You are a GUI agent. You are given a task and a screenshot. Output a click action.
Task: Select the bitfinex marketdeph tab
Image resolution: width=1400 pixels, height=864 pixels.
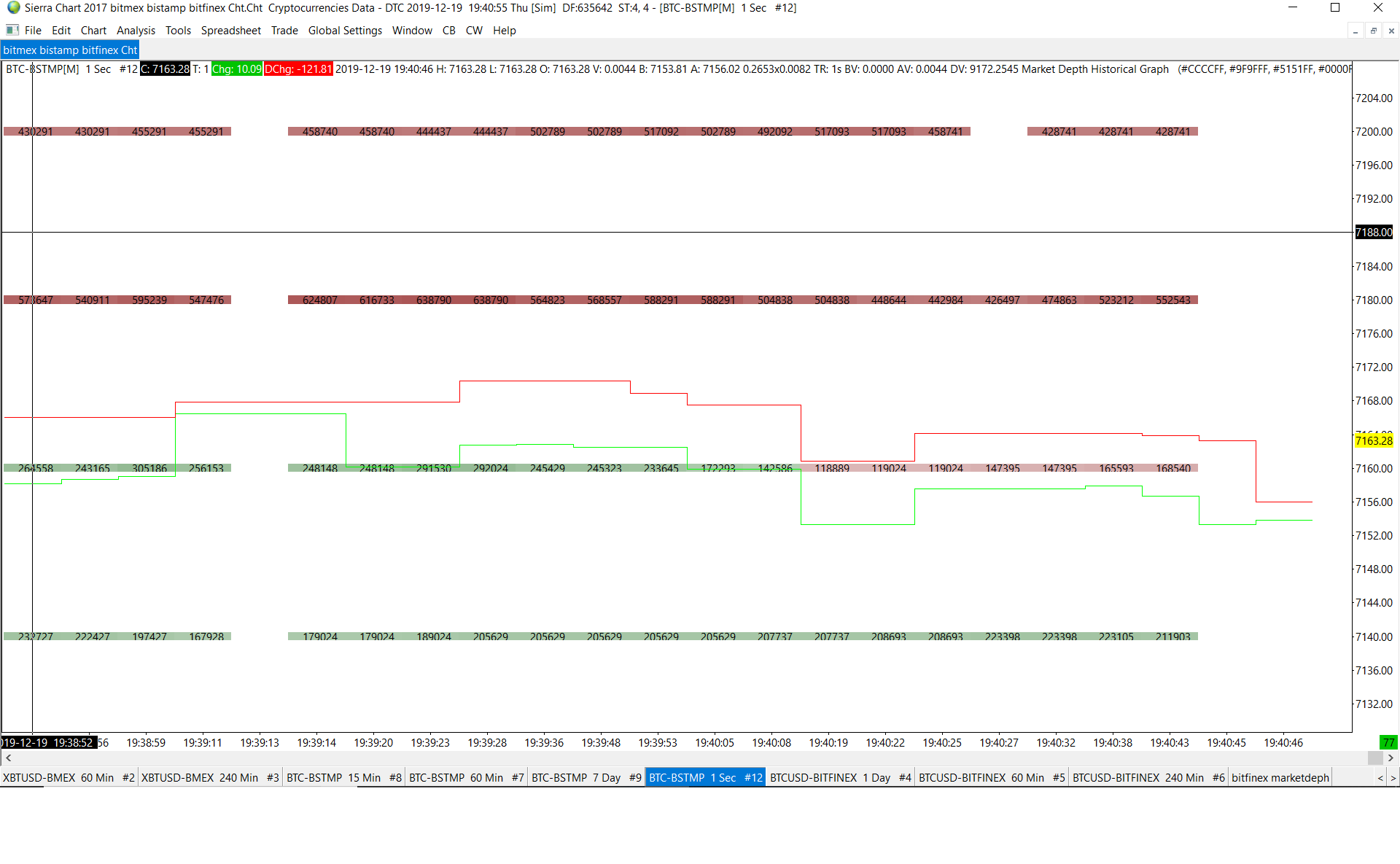(x=1280, y=778)
